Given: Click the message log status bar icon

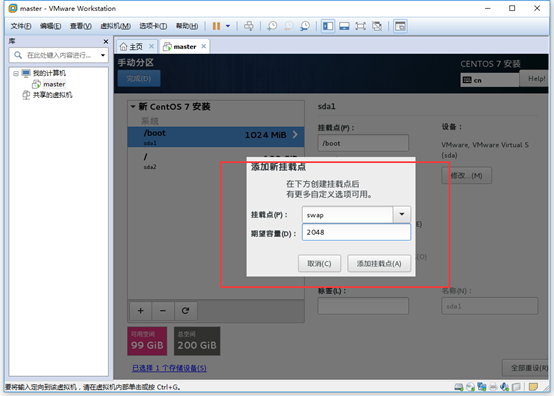Looking at the screenshot, I should [x=533, y=387].
